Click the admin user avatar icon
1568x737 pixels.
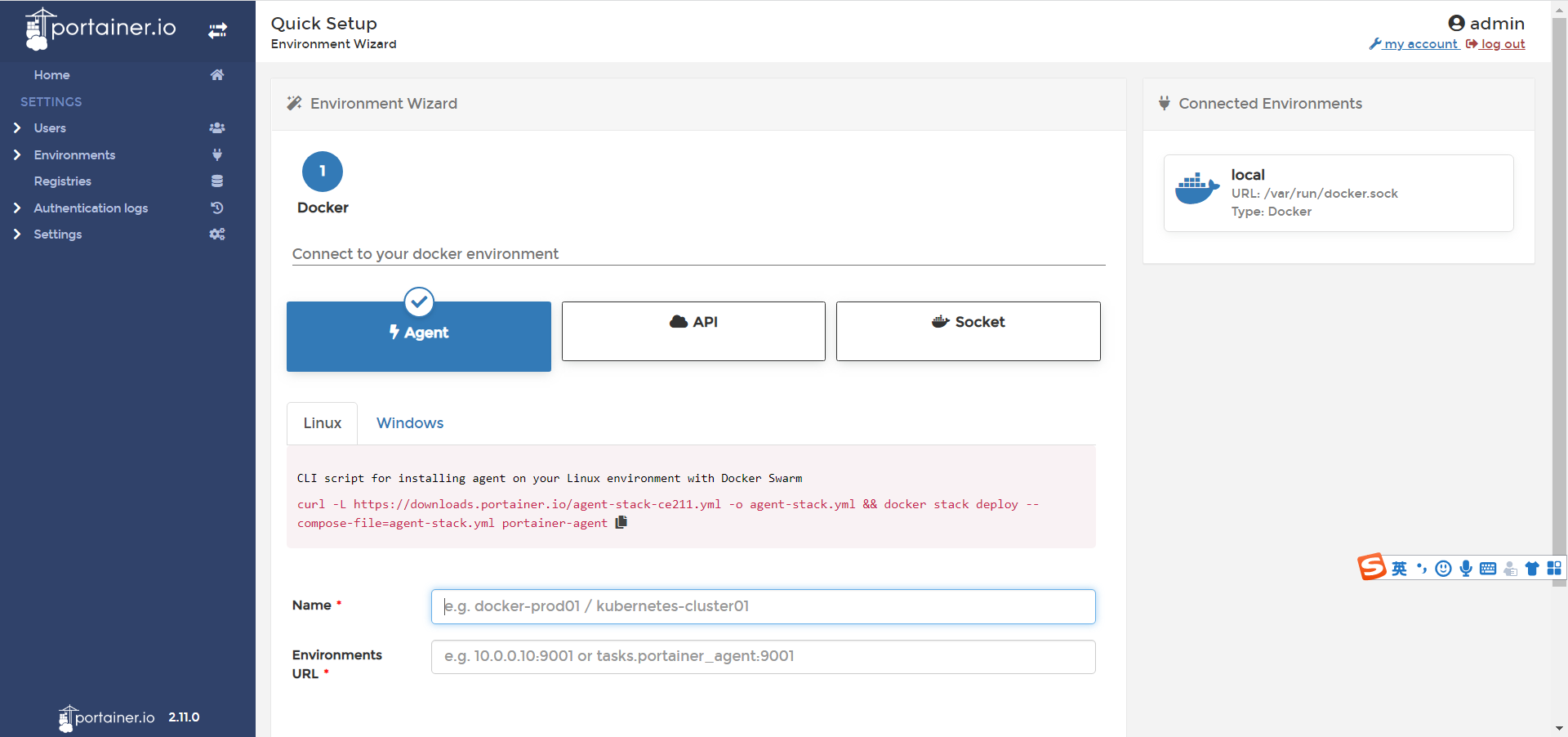1456,23
